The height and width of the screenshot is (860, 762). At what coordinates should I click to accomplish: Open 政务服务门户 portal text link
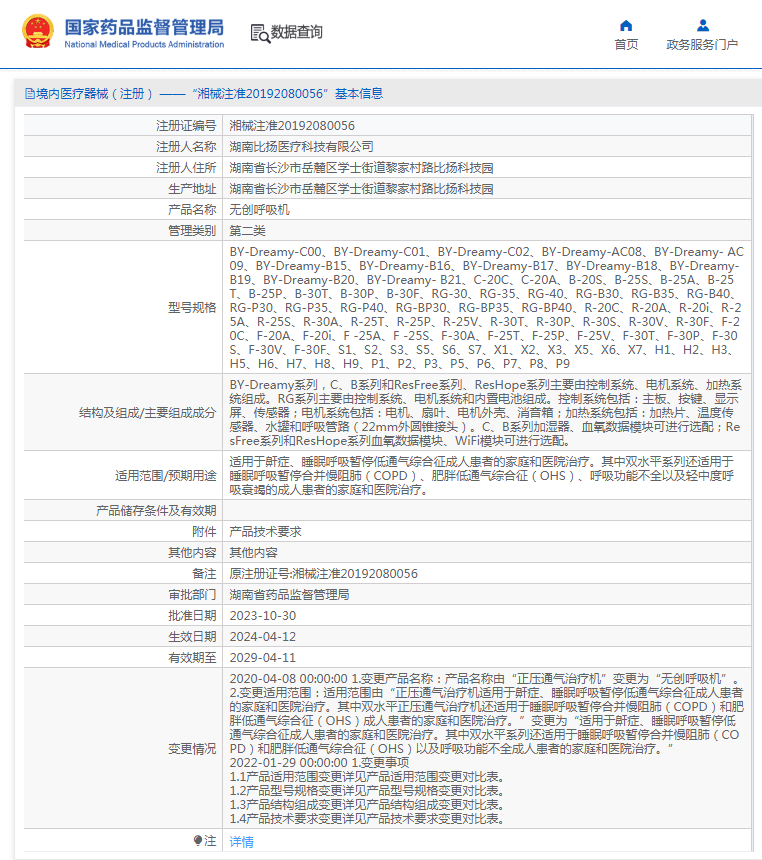[x=702, y=45]
